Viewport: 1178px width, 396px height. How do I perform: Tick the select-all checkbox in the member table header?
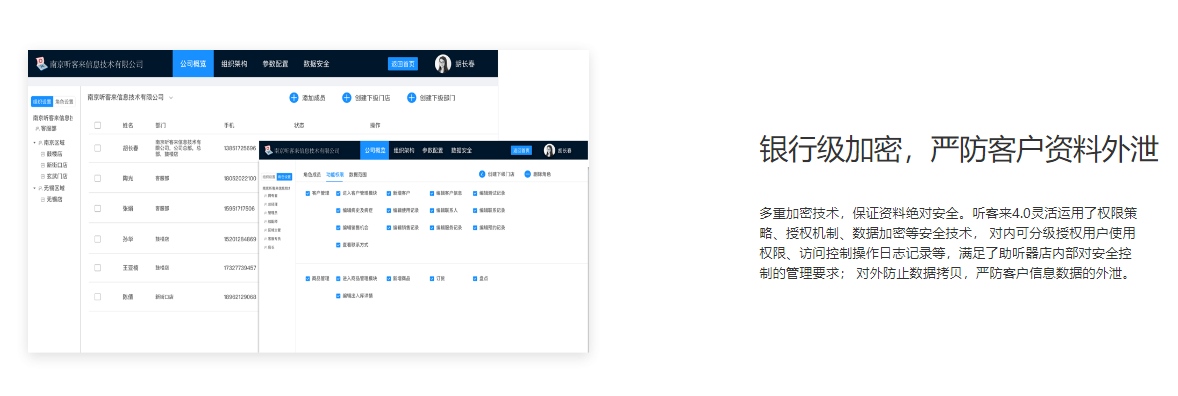pyautogui.click(x=98, y=125)
